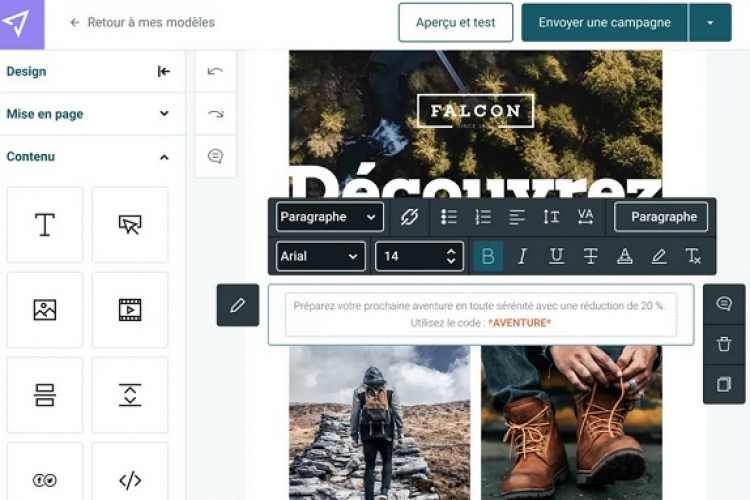
Task: Expand the Mise en page section
Action: point(91,114)
